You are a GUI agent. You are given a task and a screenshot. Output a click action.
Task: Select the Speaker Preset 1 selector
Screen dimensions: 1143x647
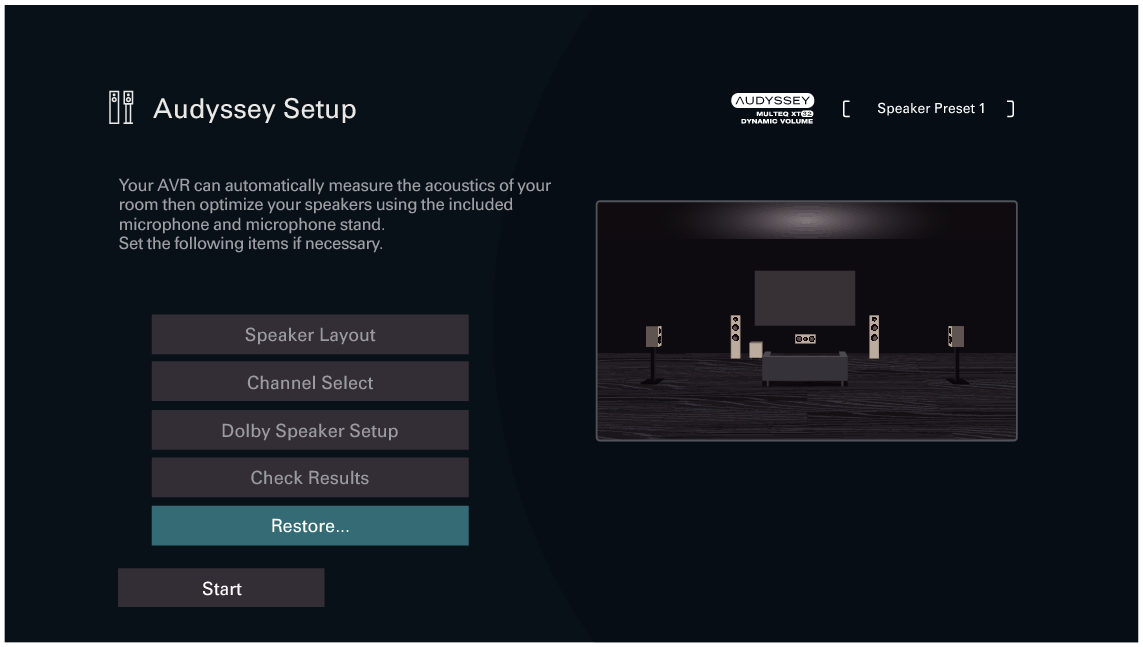[929, 109]
